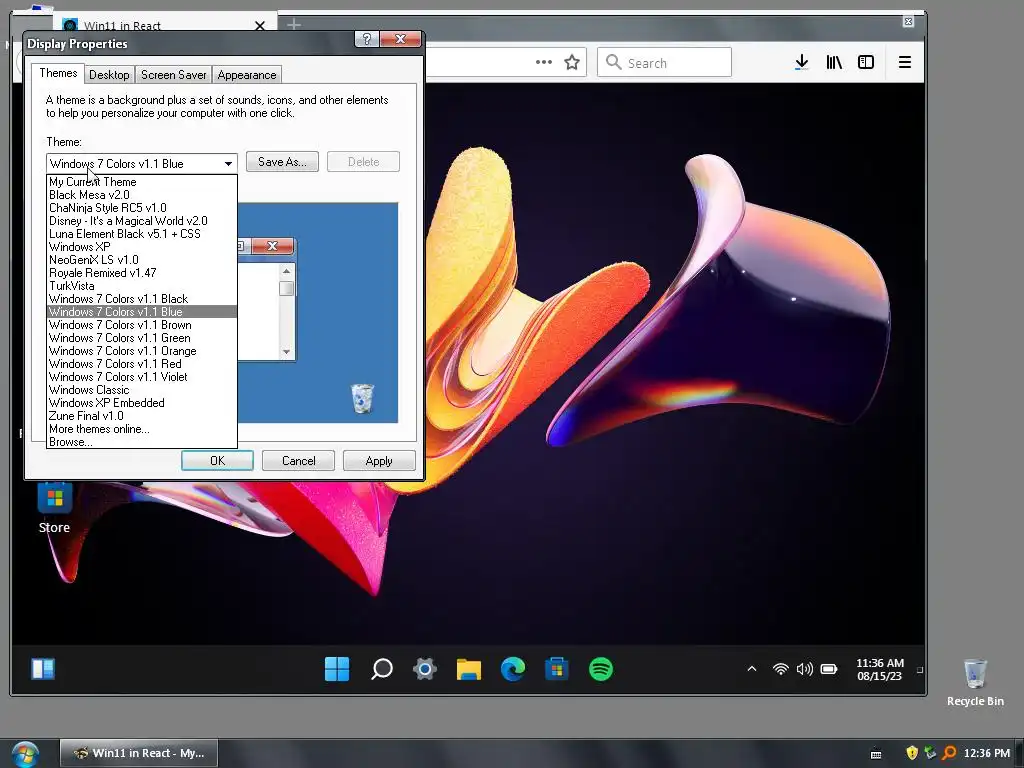Open the Win11 widgets panel icon
The height and width of the screenshot is (768, 1024).
43,669
